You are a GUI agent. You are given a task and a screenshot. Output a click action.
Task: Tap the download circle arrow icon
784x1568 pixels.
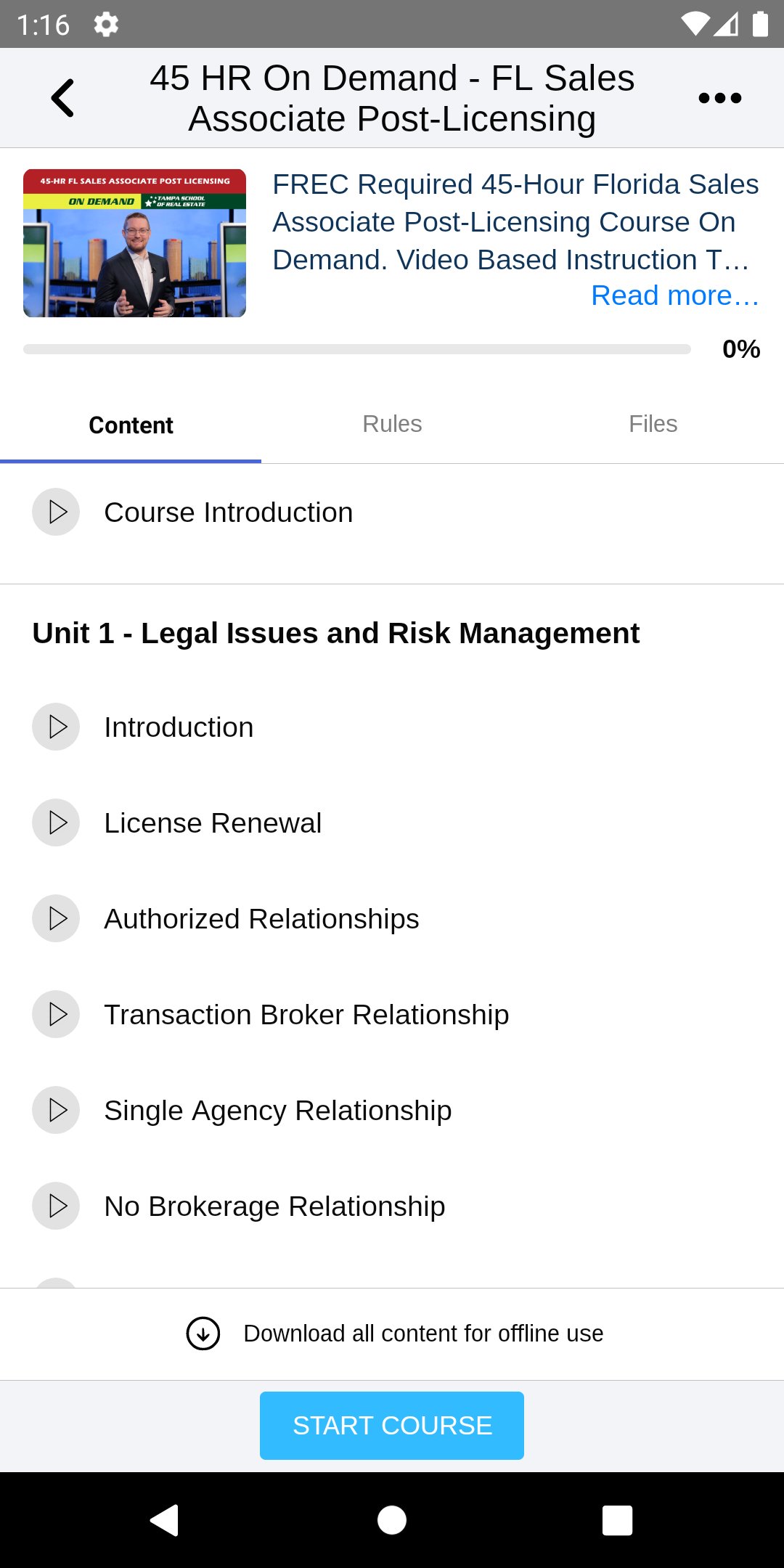(x=203, y=1334)
